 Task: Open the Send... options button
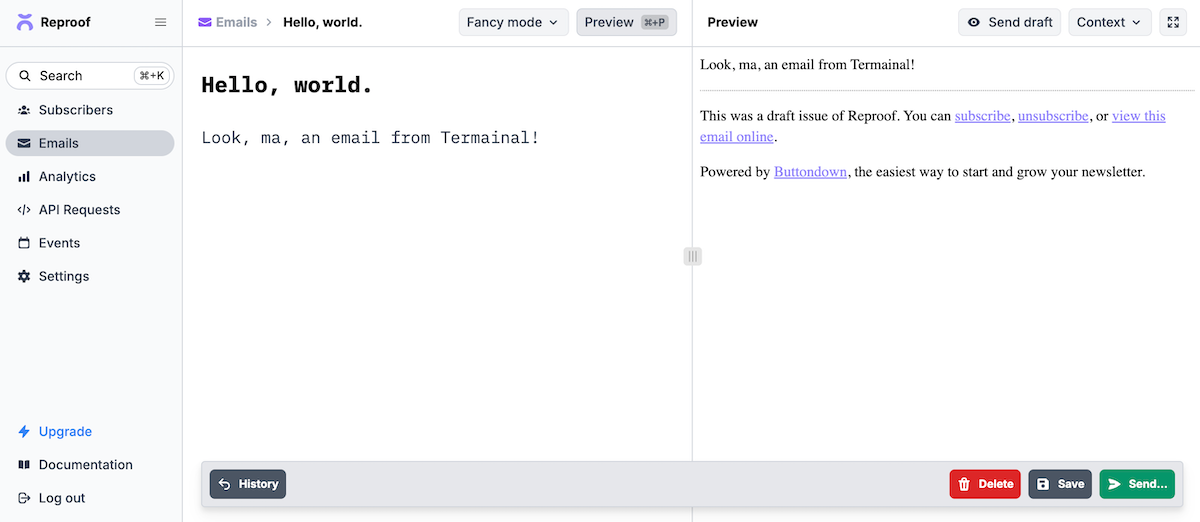pos(1137,484)
